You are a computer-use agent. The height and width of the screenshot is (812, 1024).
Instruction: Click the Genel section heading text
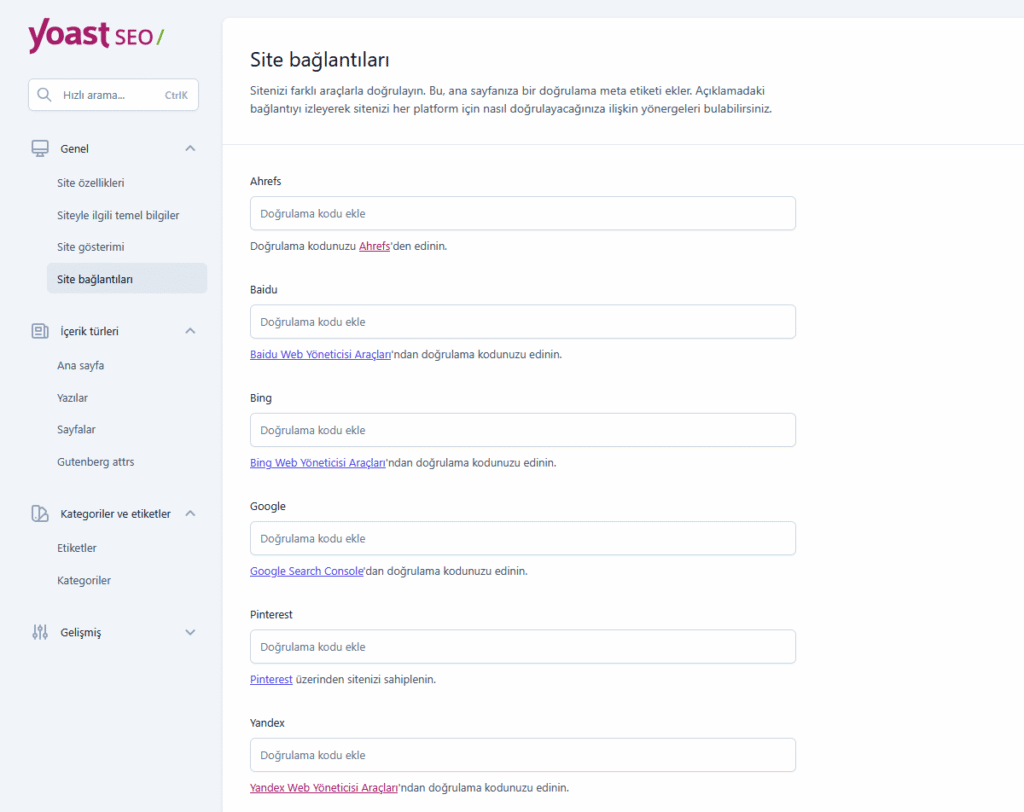(74, 149)
